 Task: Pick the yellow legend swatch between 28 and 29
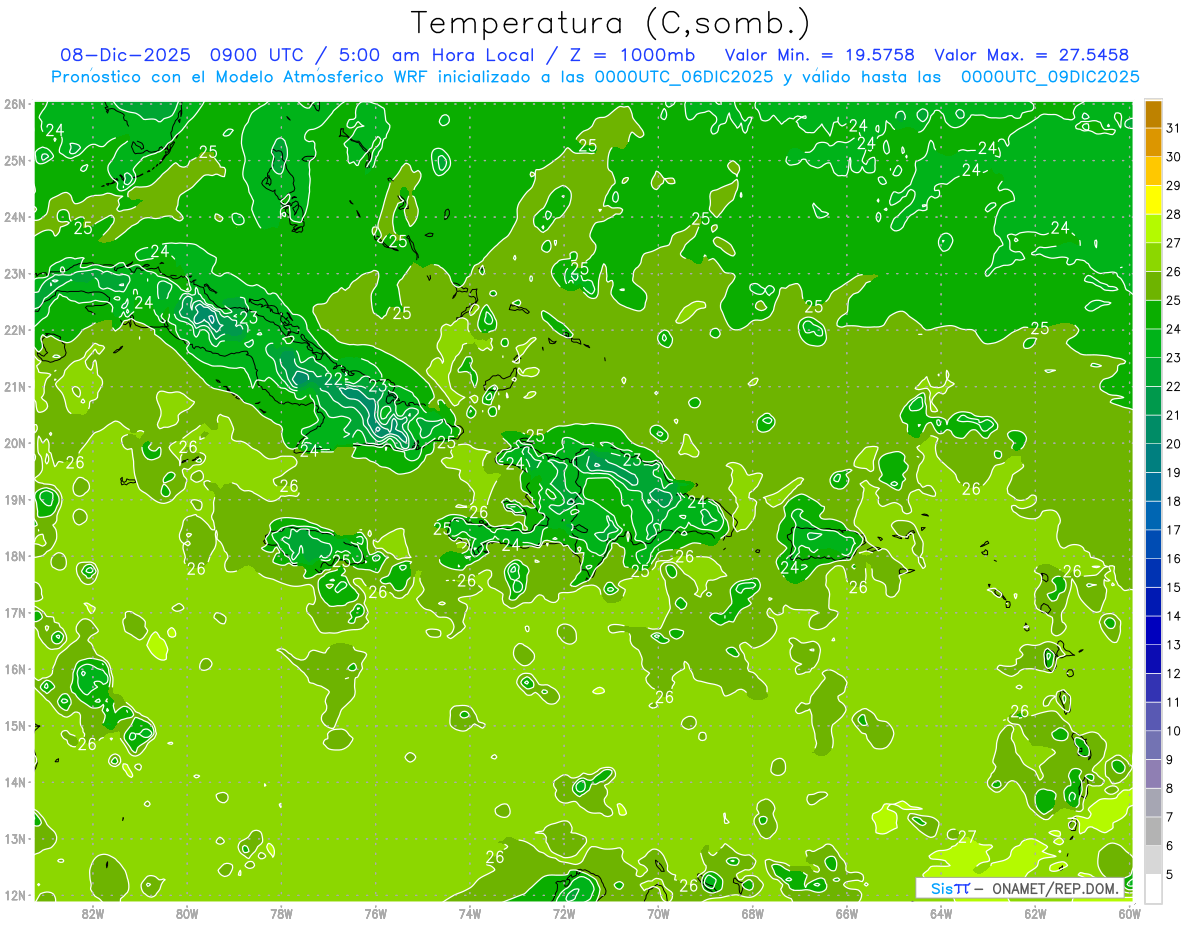pyautogui.click(x=1153, y=200)
